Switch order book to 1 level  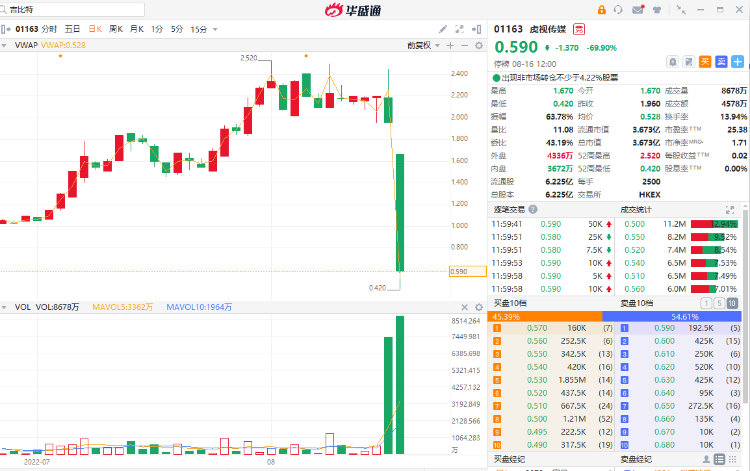coord(706,303)
